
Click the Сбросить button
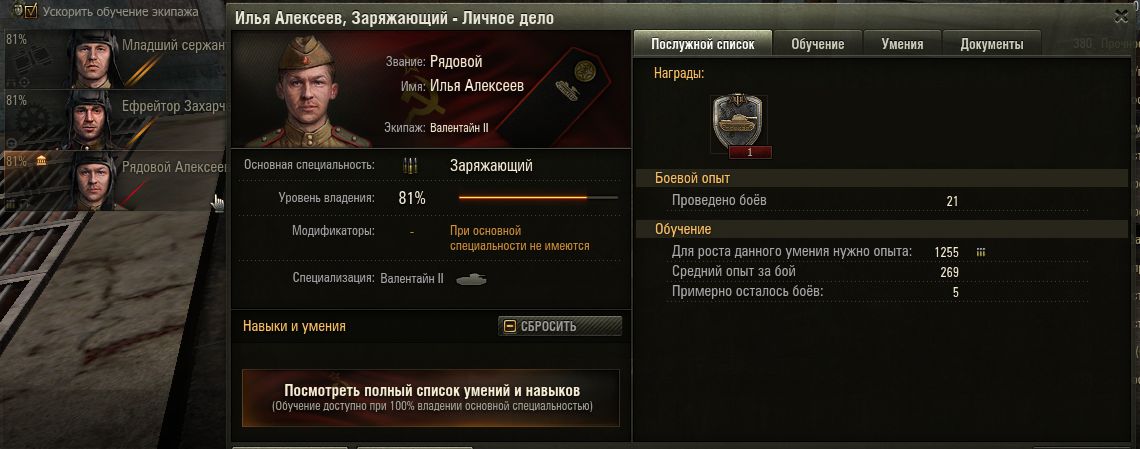click(x=560, y=326)
